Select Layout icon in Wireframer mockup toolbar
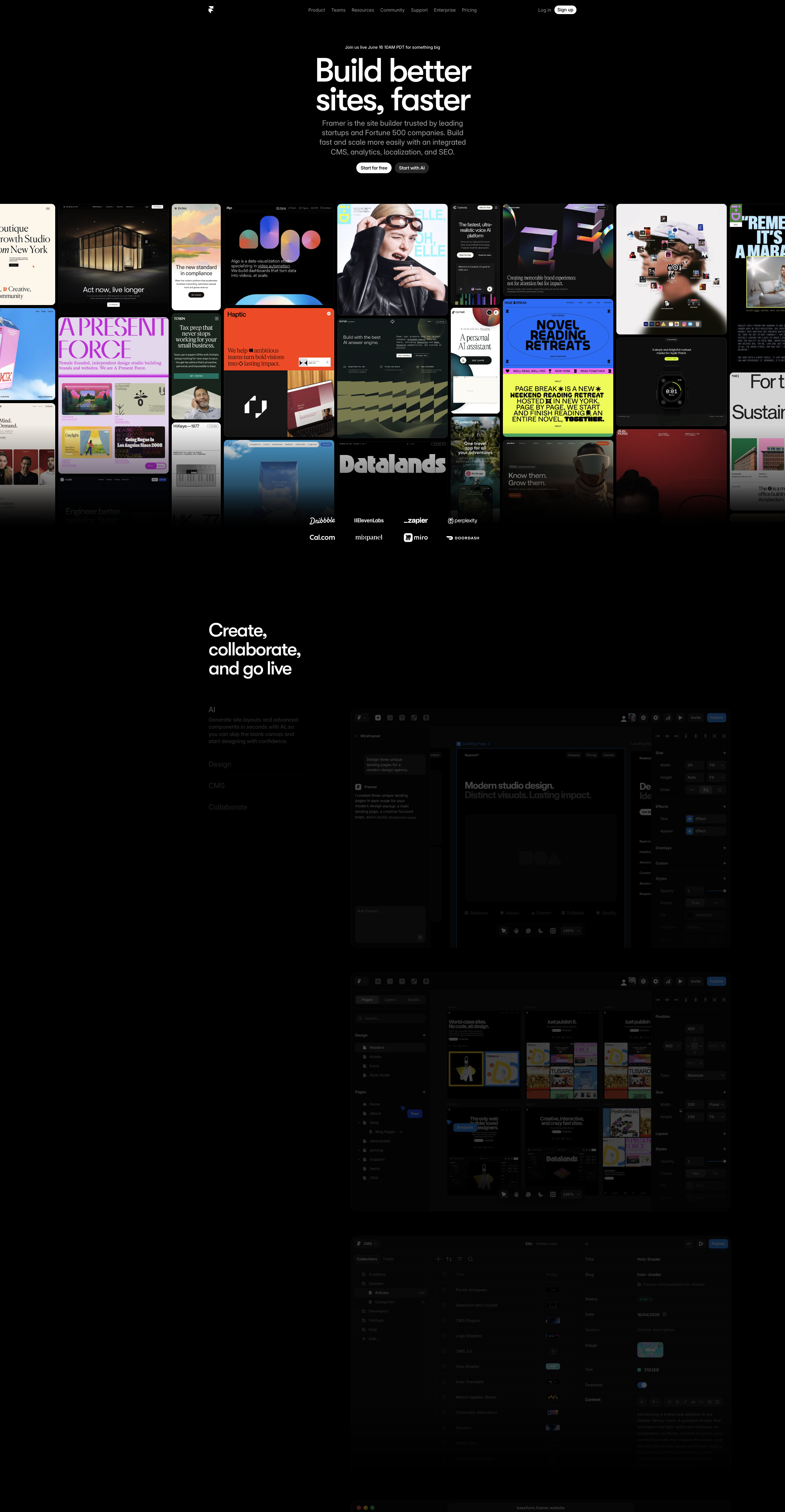This screenshot has width=785, height=1512. point(390,718)
